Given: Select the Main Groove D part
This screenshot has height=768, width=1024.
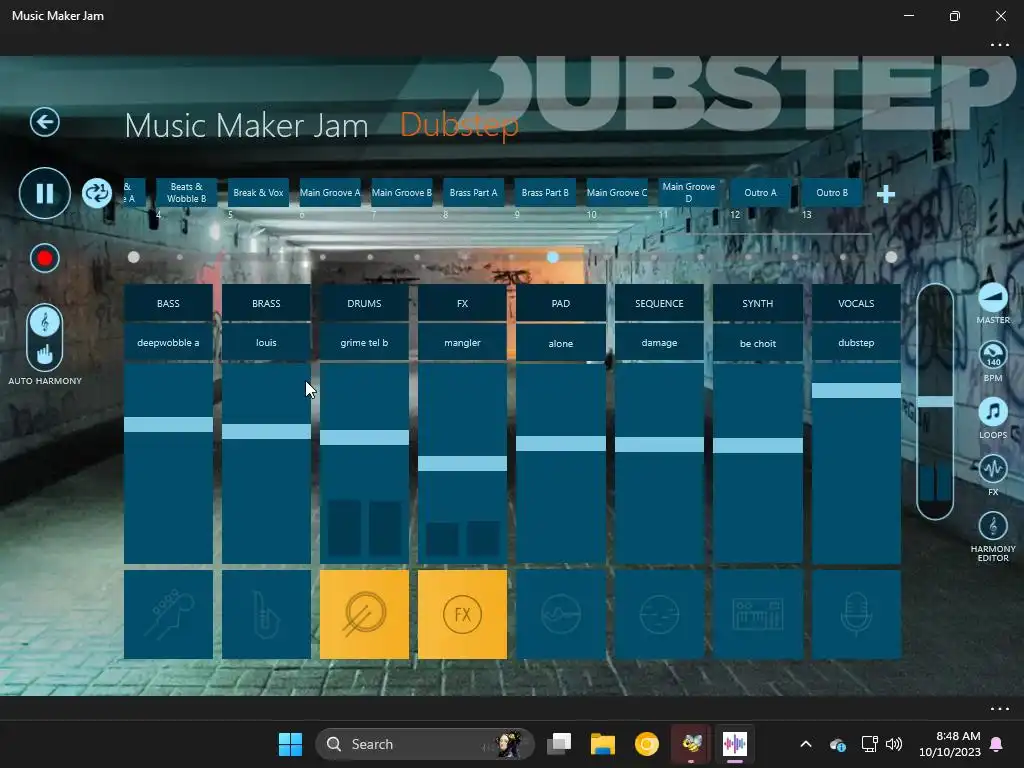Looking at the screenshot, I should click(689, 193).
